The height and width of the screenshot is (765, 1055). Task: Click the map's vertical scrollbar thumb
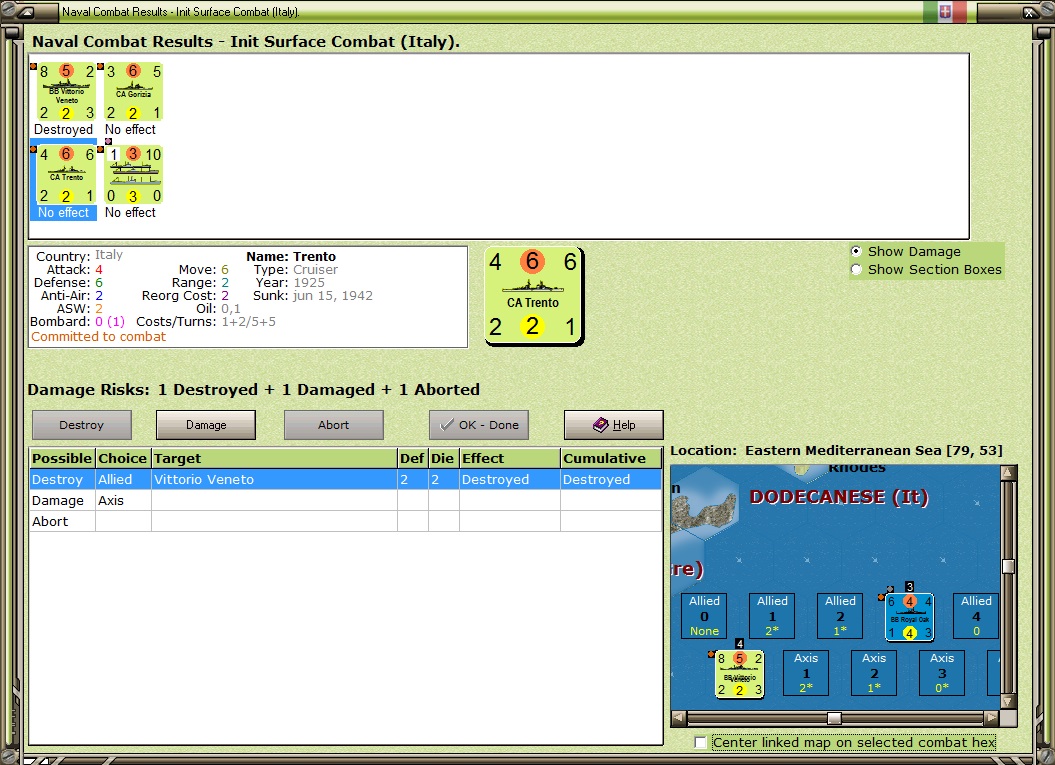[x=1008, y=567]
